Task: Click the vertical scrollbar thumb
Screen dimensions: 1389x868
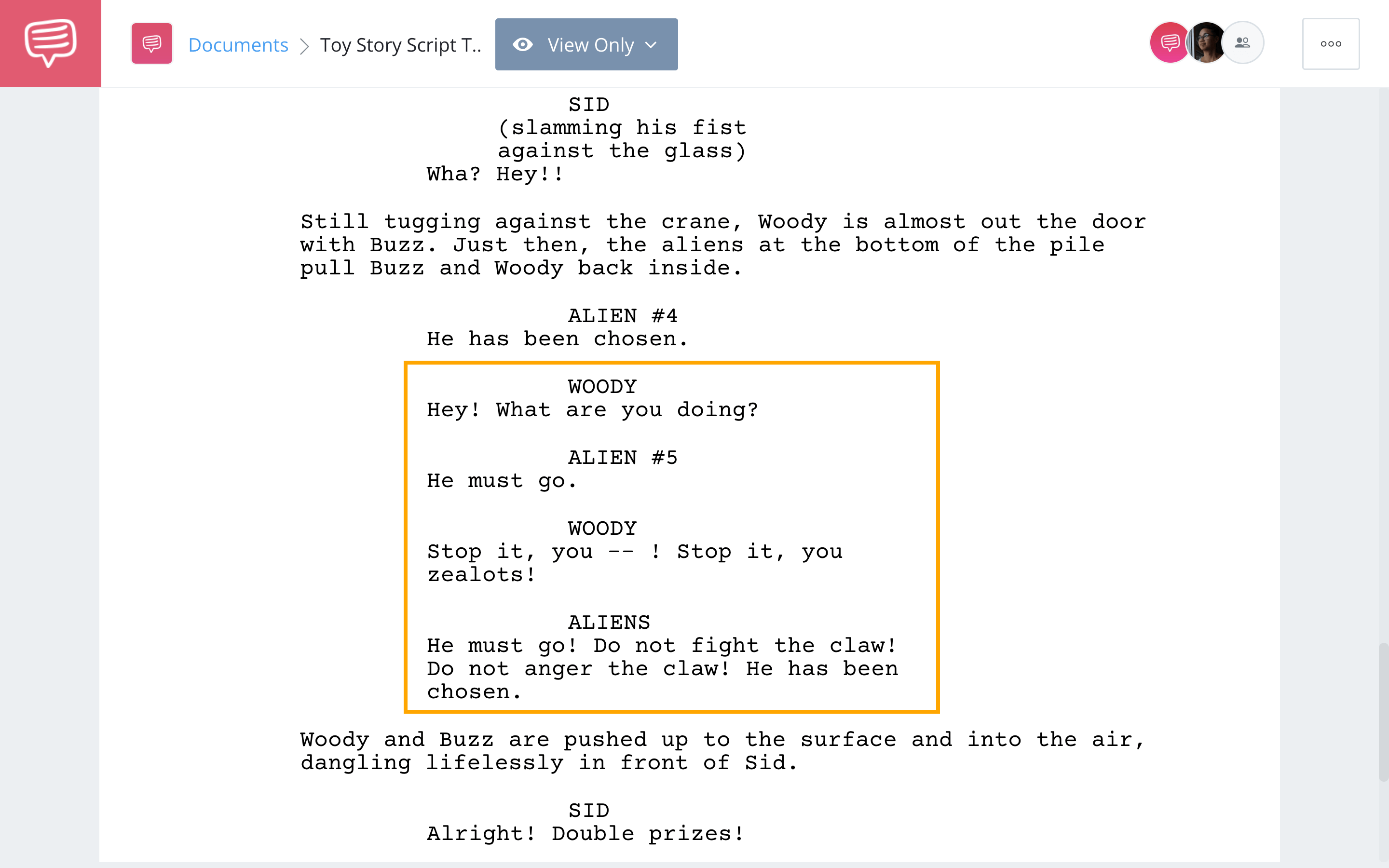Action: click(1383, 712)
